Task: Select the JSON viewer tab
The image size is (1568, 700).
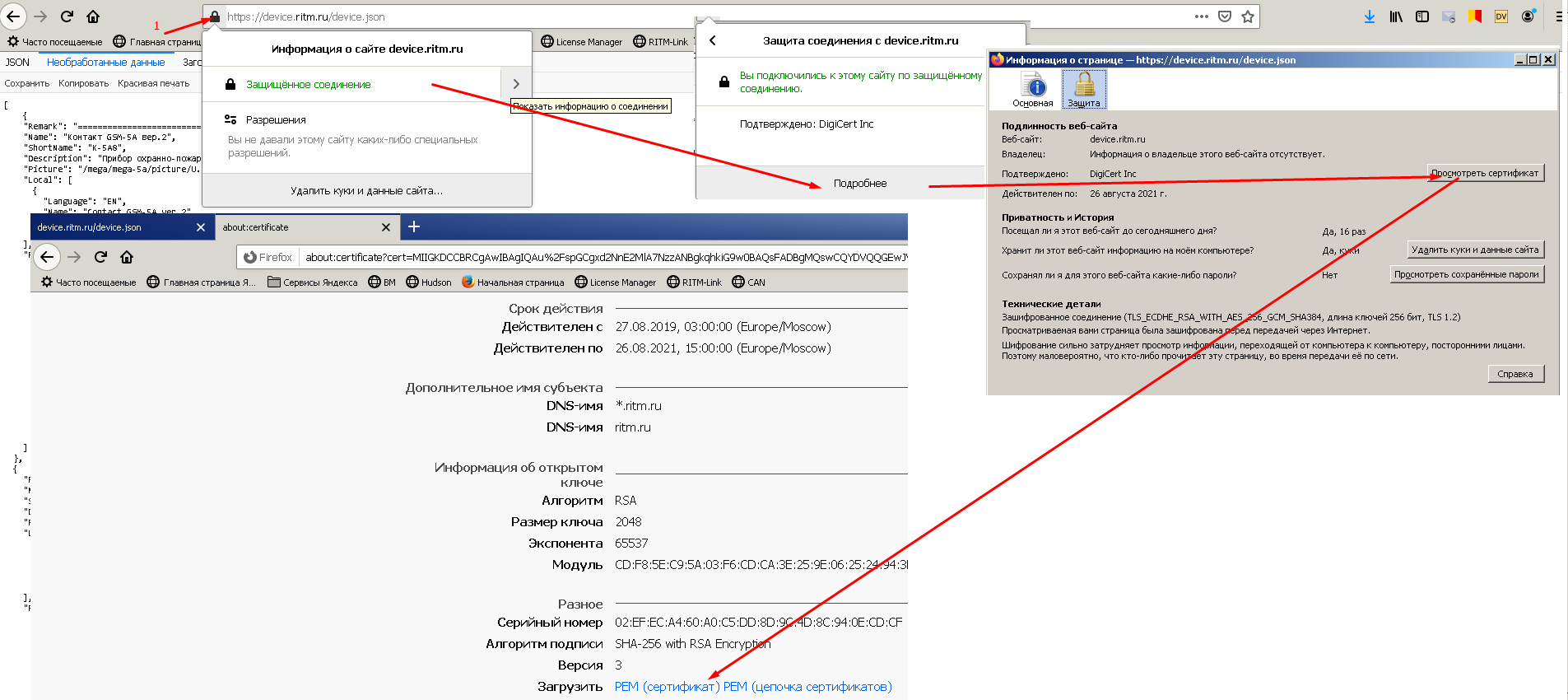Action: (x=17, y=62)
